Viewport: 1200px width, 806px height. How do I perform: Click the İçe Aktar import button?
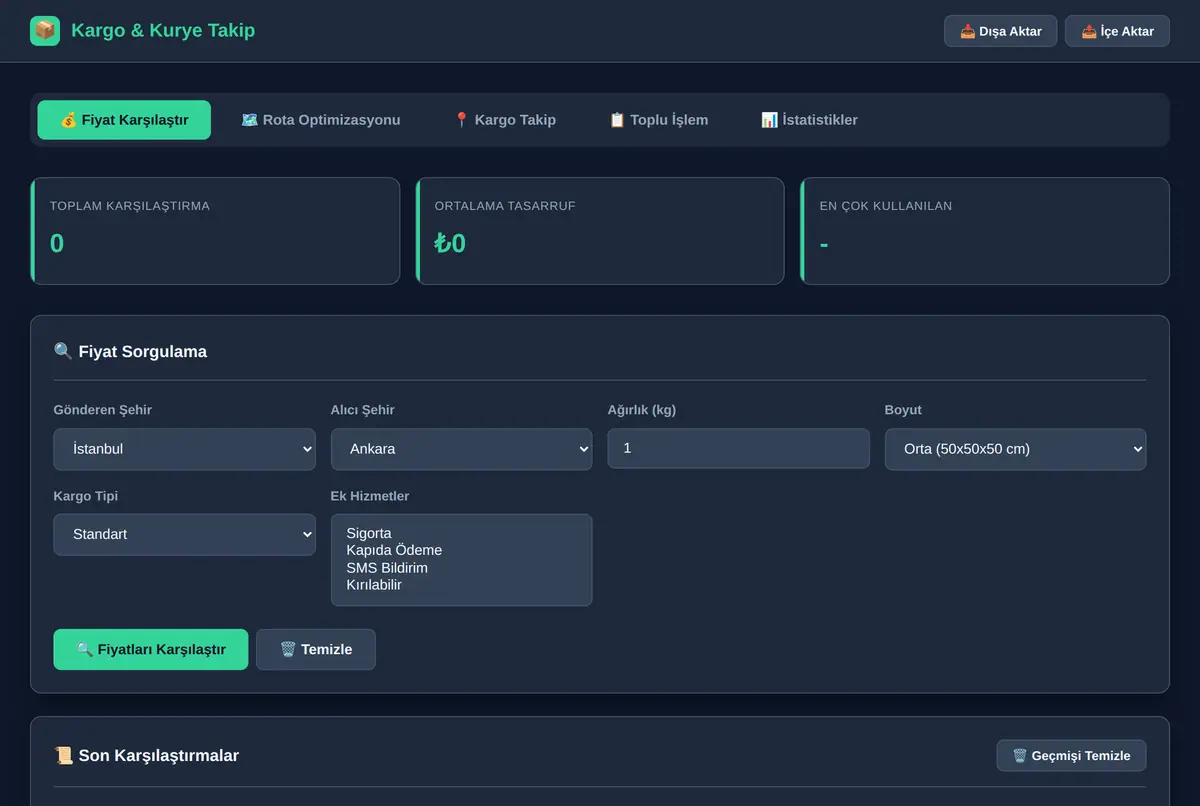click(x=1117, y=31)
